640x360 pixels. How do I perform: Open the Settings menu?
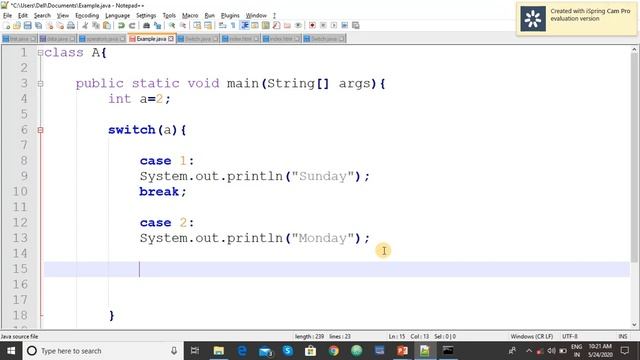[146, 16]
